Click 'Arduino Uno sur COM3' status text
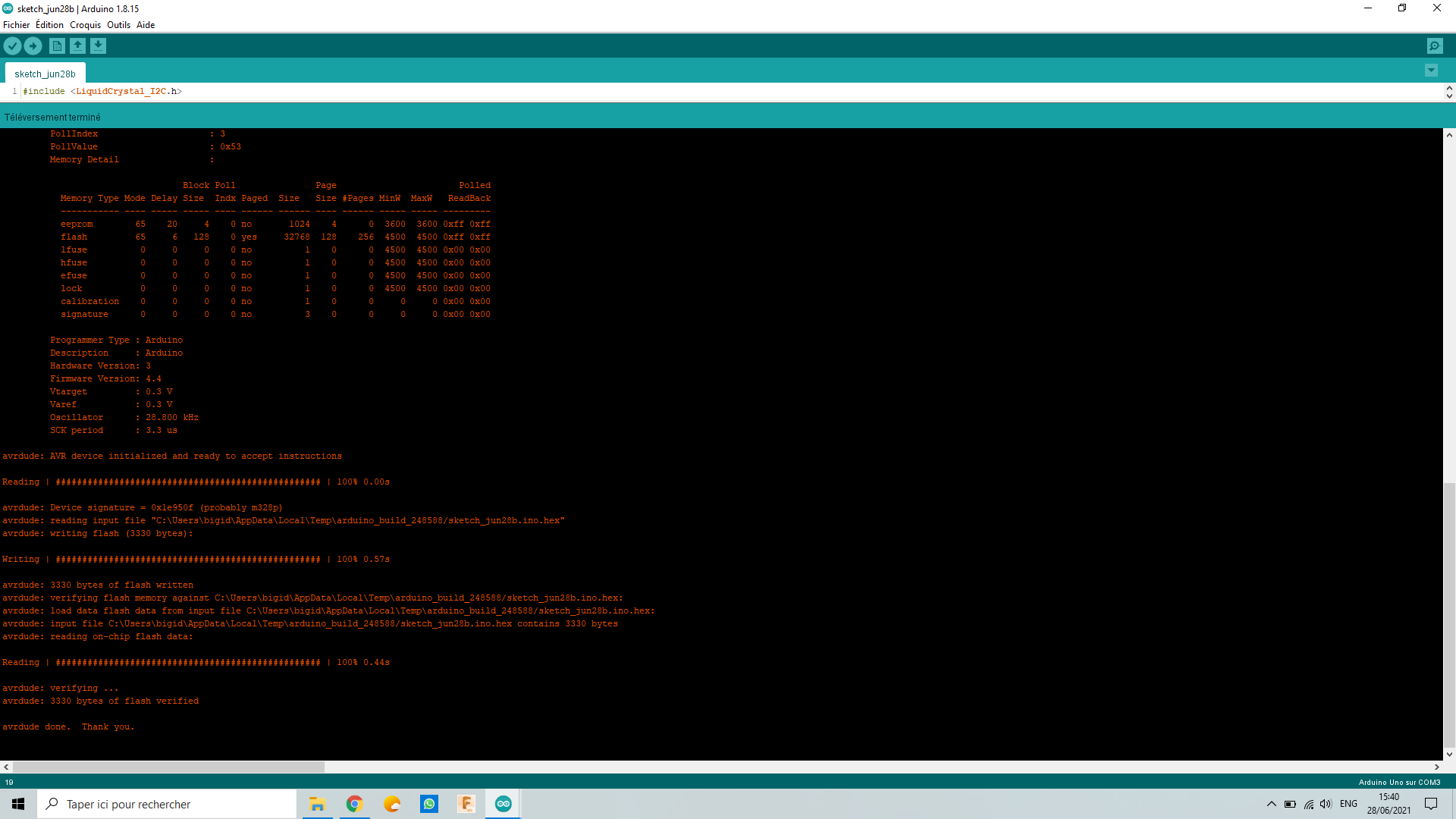Image resolution: width=1456 pixels, height=819 pixels. pyautogui.click(x=1399, y=782)
